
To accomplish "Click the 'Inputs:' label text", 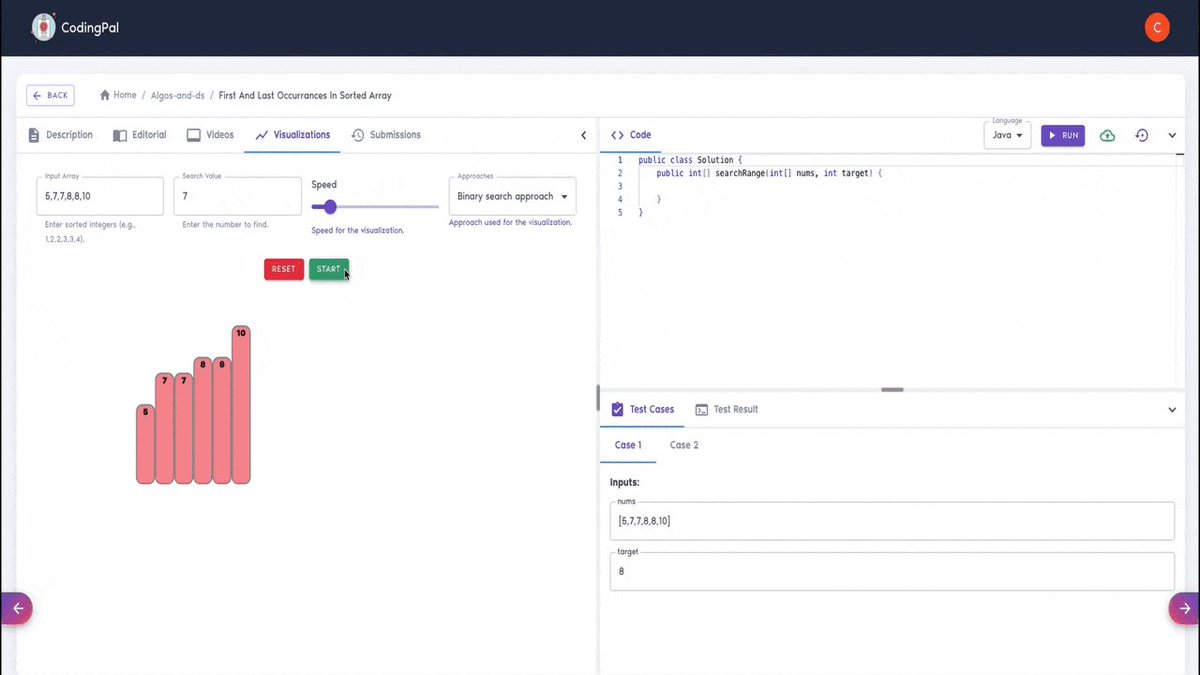I will click(x=625, y=482).
